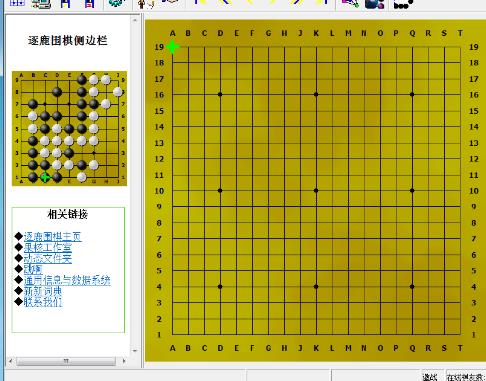Viewport: 486px width, 381px height.
Task: Click sidebar horizontal scrollbar left arrow
Action: pos(10,361)
